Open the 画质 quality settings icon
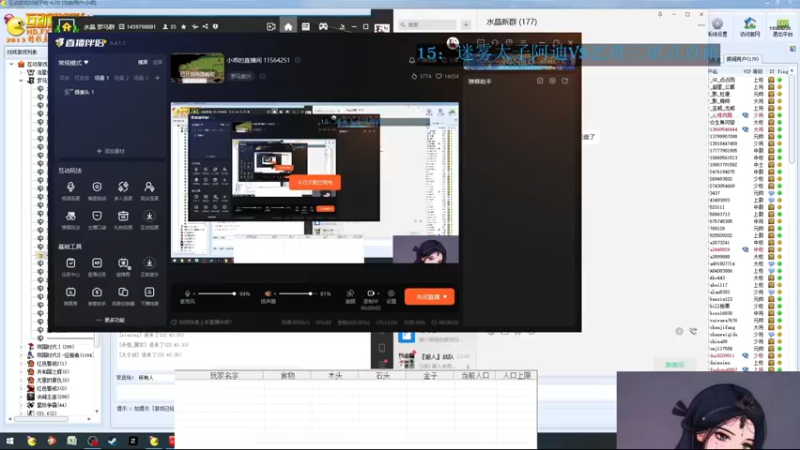The width and height of the screenshot is (800, 450). pos(350,294)
